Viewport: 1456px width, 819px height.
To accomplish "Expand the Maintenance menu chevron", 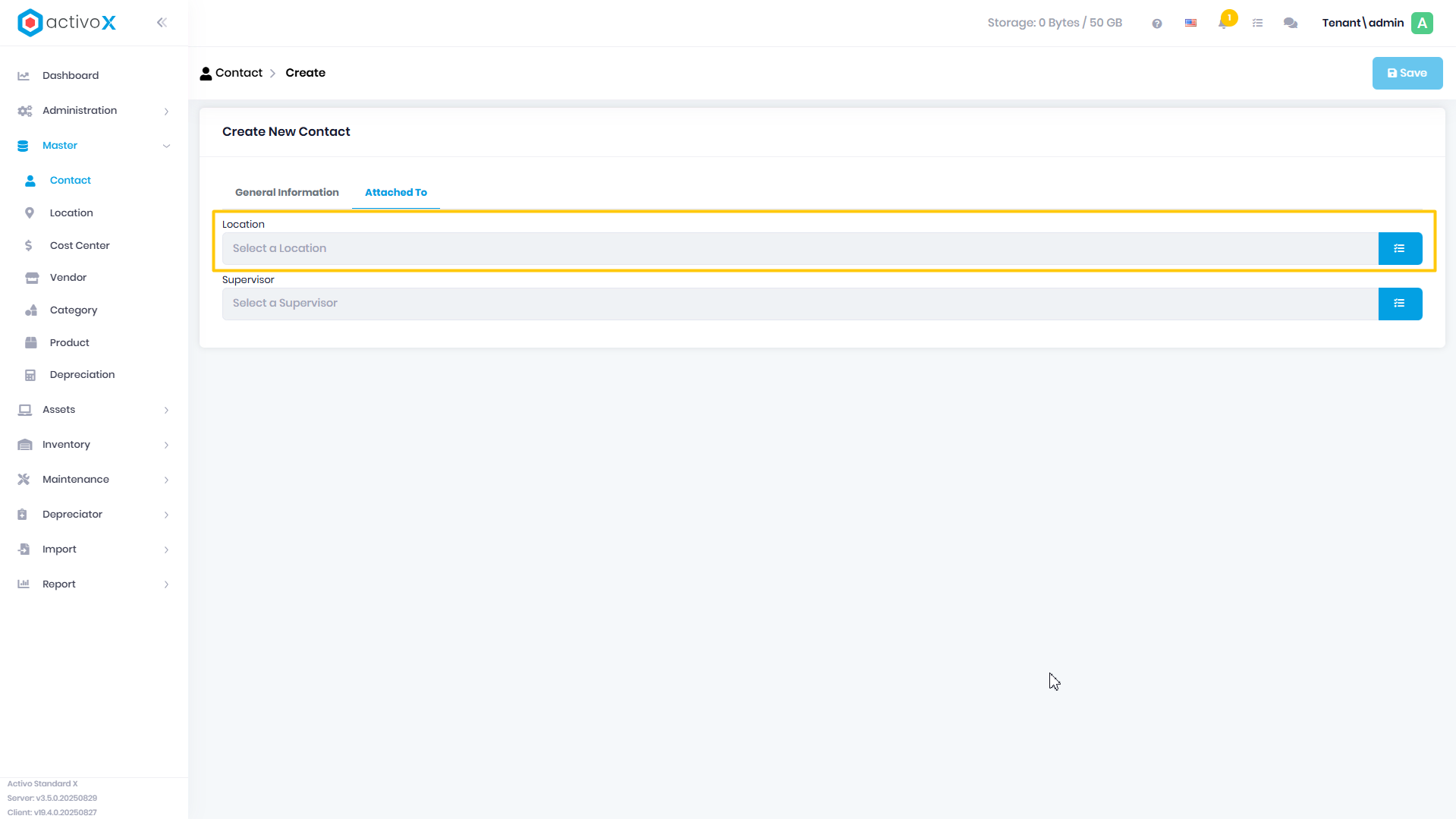I will [x=166, y=480].
